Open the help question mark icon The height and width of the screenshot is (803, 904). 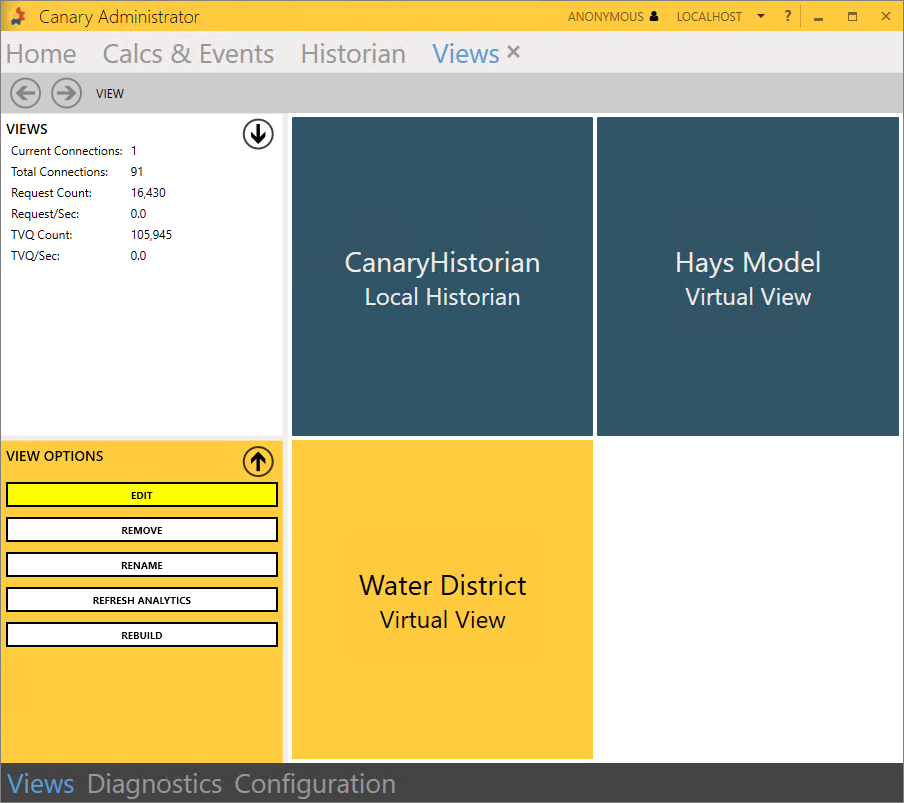pos(788,16)
